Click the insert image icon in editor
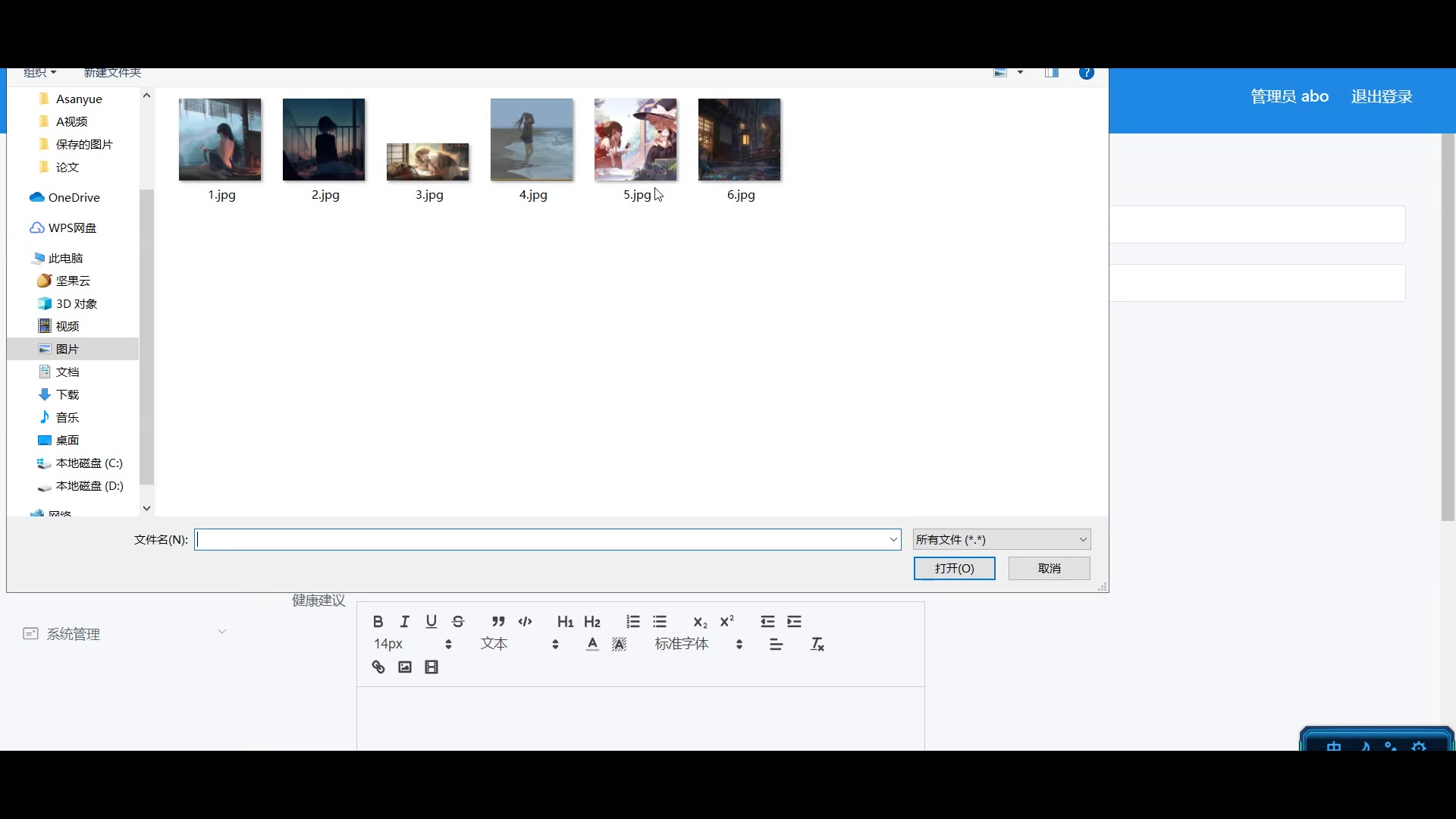The width and height of the screenshot is (1456, 819). pyautogui.click(x=405, y=667)
